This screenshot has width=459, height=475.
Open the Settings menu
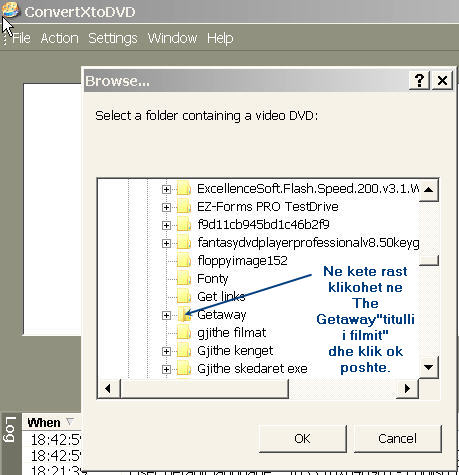(x=113, y=38)
